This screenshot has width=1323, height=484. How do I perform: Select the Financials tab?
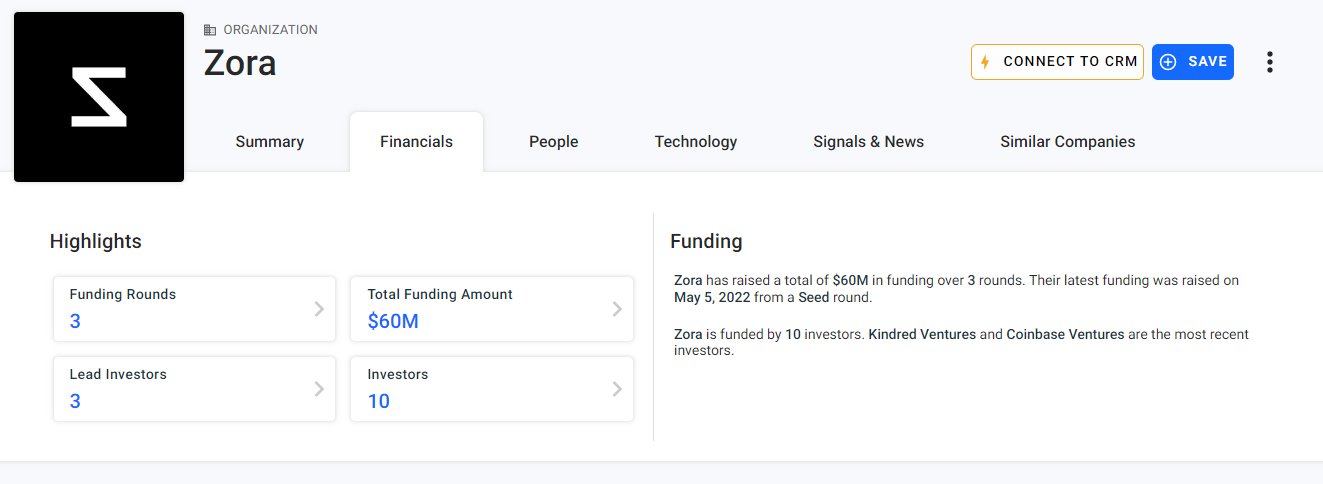(x=416, y=142)
